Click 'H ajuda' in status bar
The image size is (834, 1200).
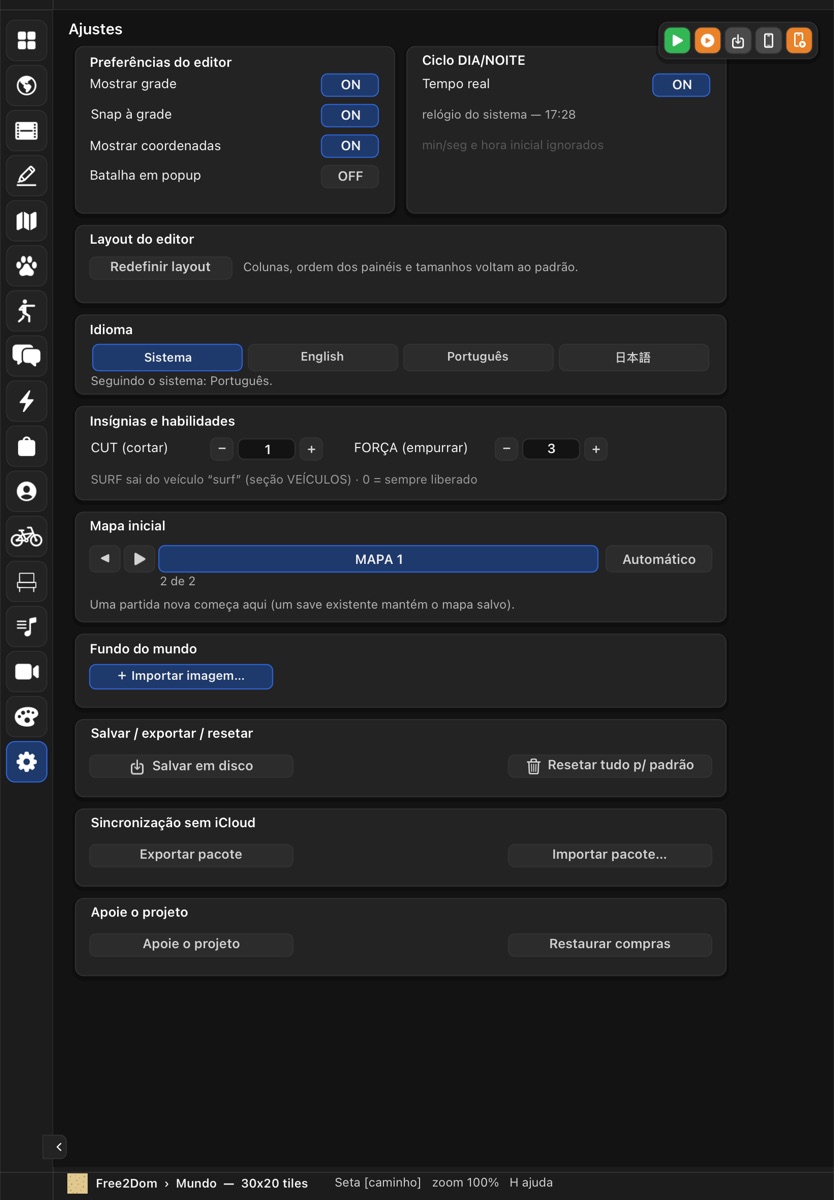point(531,1183)
